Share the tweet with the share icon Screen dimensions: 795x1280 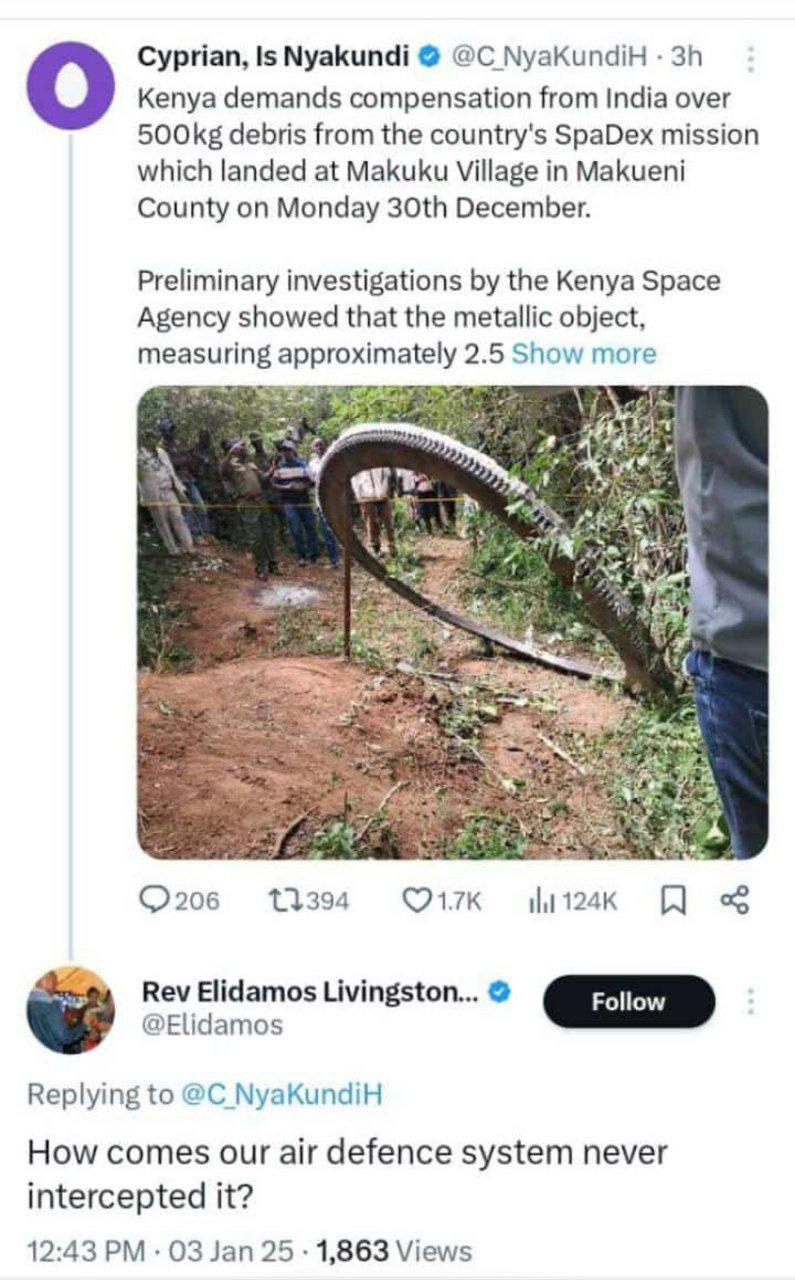pos(735,901)
